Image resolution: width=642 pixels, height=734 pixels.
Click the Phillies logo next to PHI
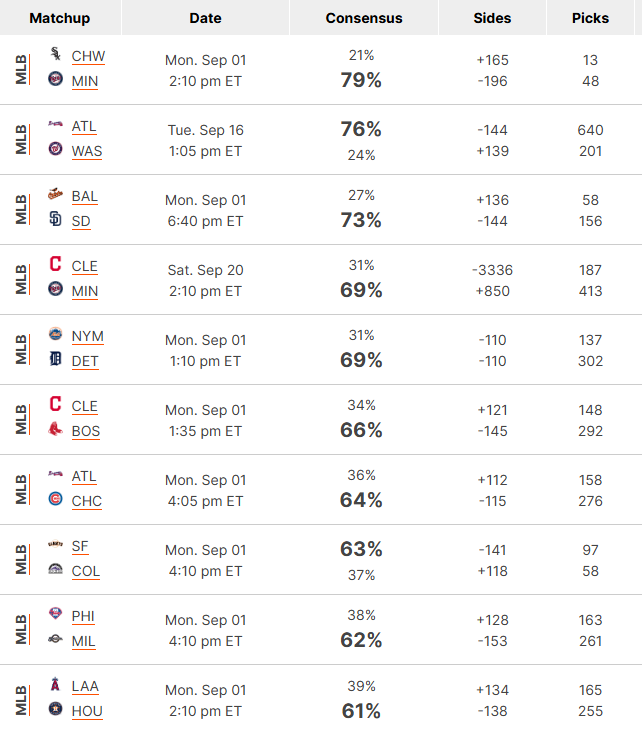click(55, 613)
